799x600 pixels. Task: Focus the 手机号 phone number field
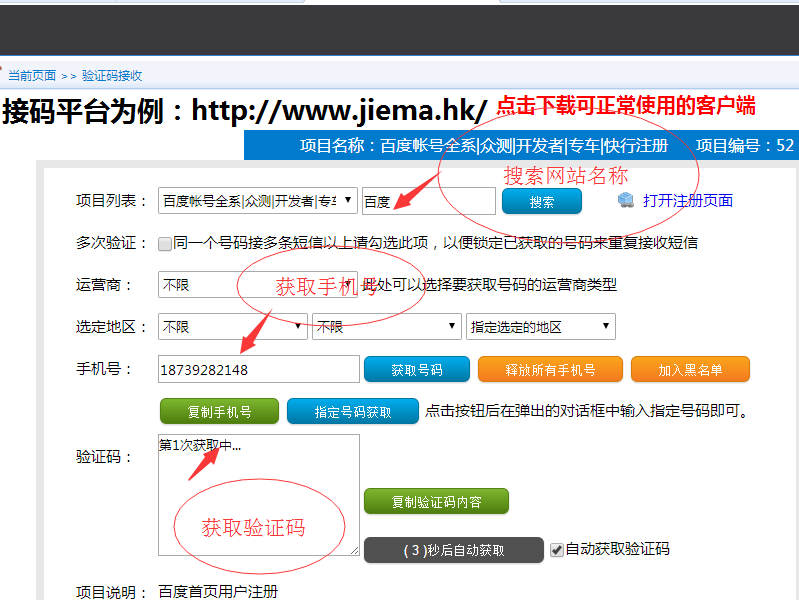pyautogui.click(x=258, y=369)
